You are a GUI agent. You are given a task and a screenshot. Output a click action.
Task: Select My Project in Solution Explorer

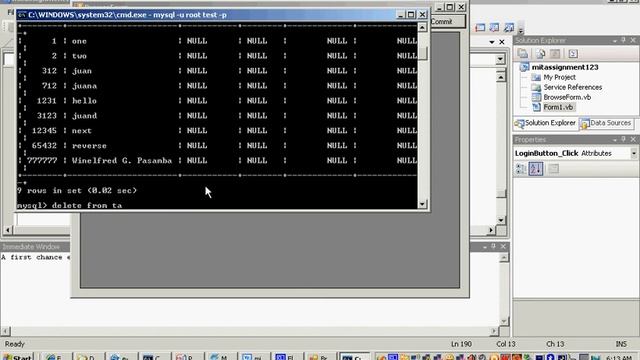(x=559, y=77)
